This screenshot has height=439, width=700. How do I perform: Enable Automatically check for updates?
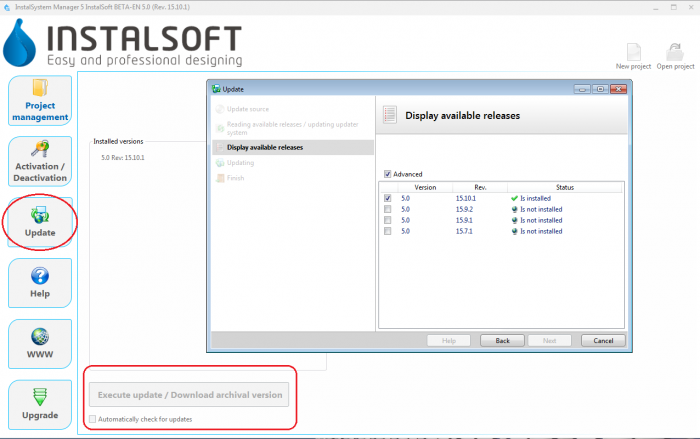coord(93,419)
